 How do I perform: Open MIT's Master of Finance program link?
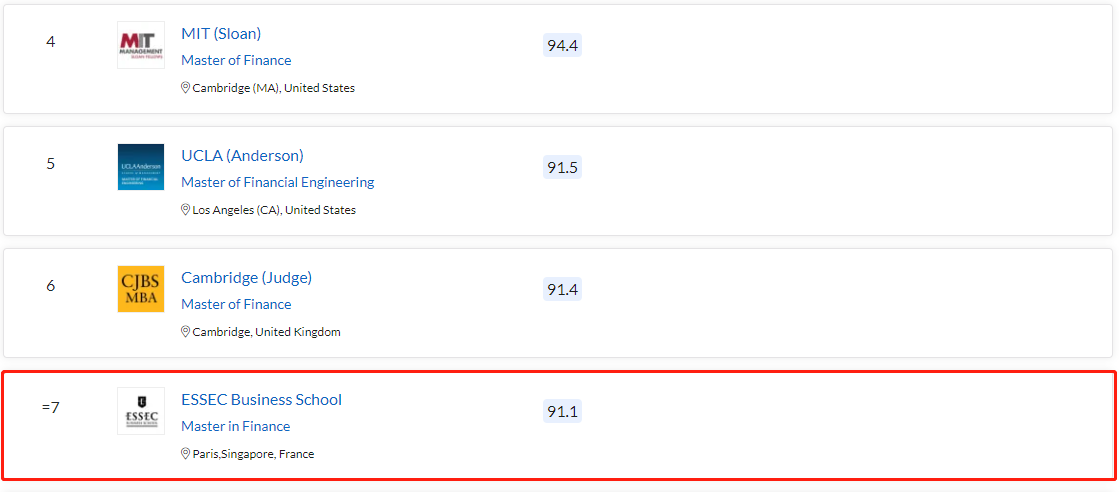tap(236, 60)
